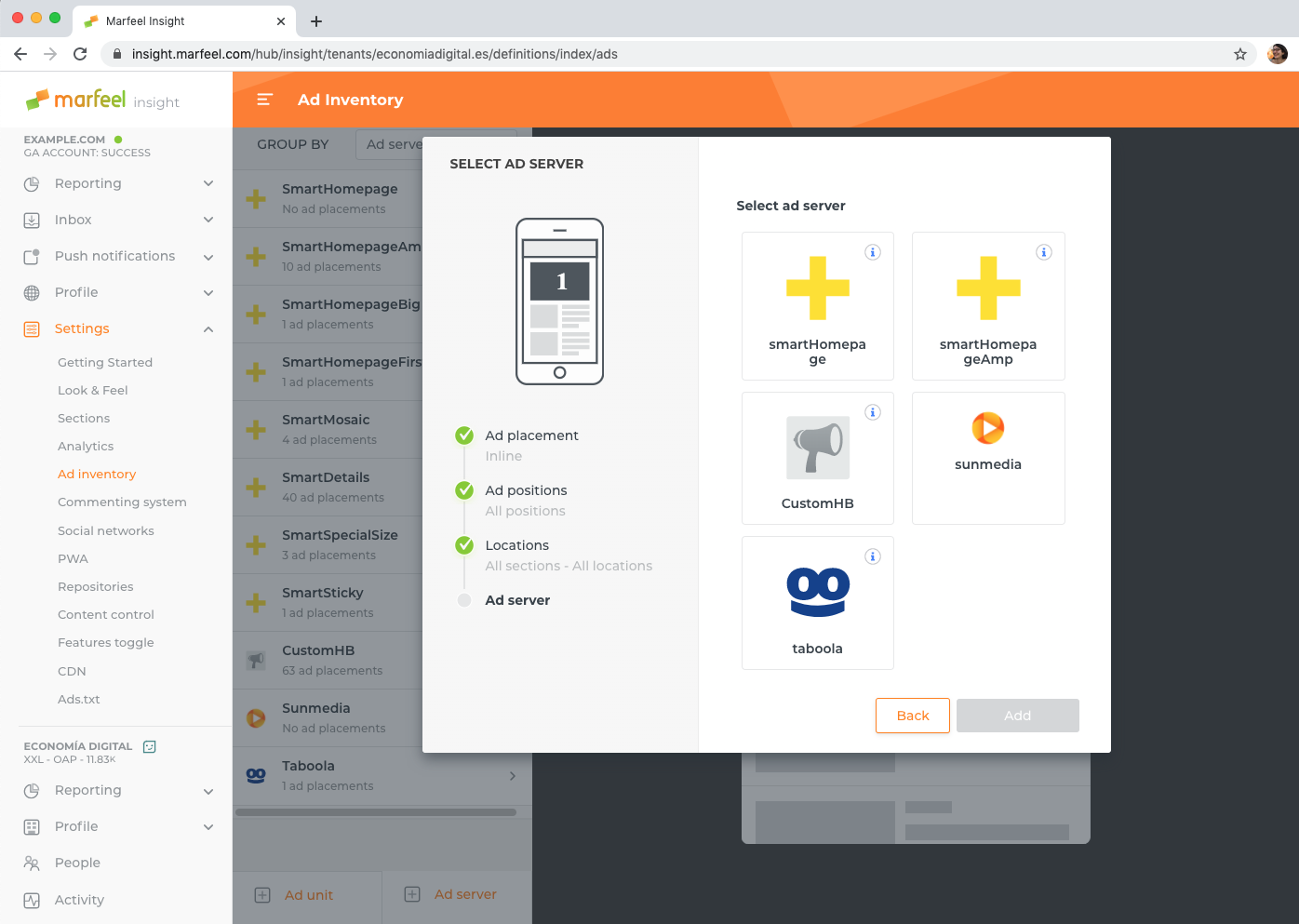Click the Inbox tray icon

click(x=32, y=221)
